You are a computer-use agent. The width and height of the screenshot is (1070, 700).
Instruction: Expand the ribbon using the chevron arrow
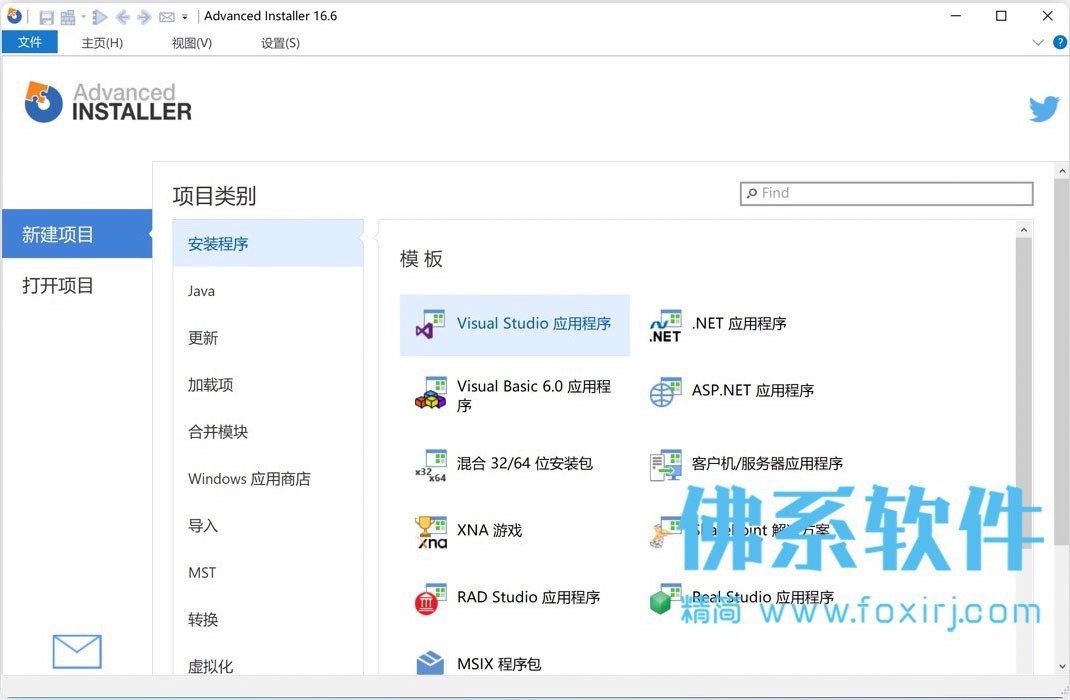(x=1037, y=43)
